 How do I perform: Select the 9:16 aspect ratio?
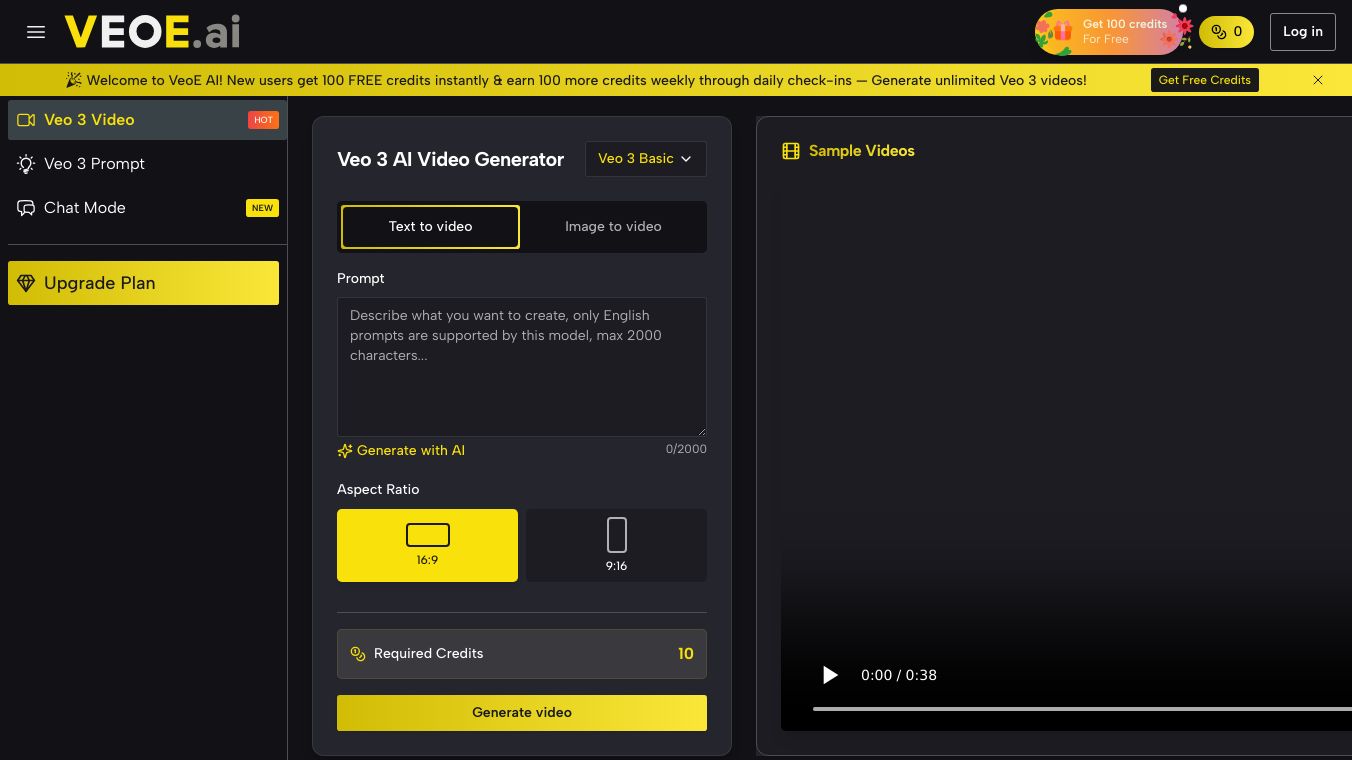[x=616, y=545]
